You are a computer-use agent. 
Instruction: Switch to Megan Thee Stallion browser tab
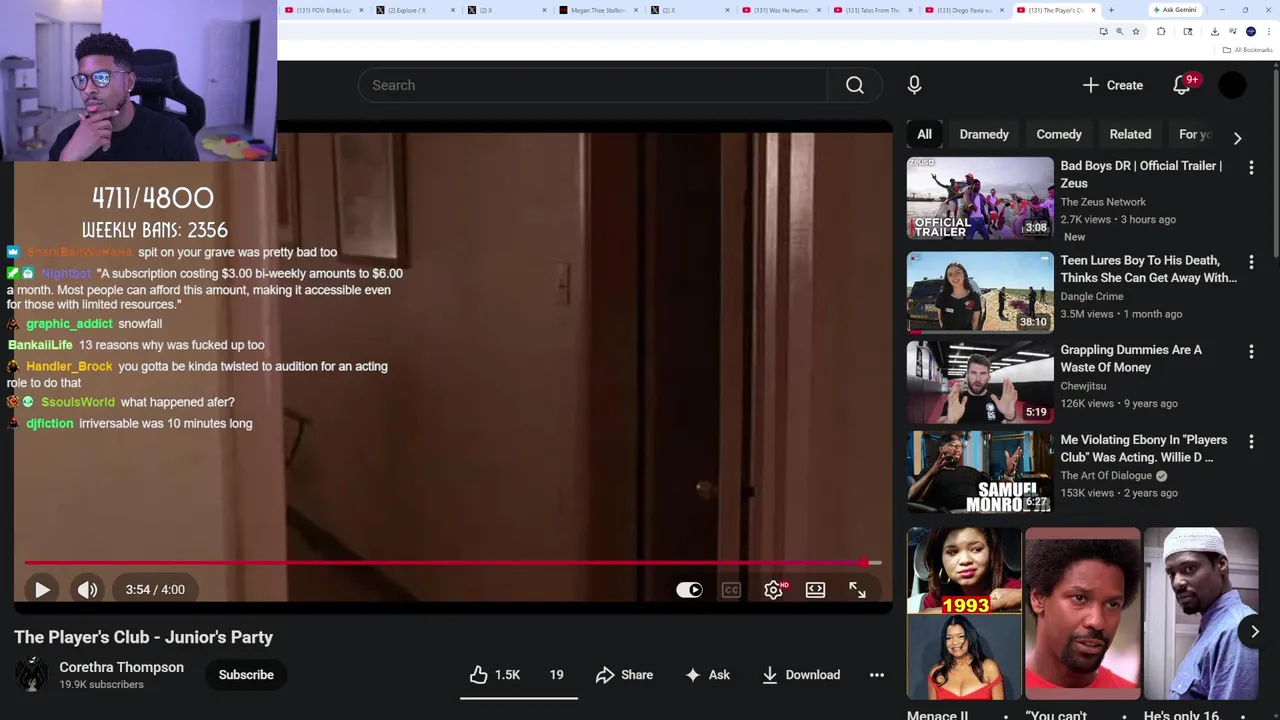598,10
